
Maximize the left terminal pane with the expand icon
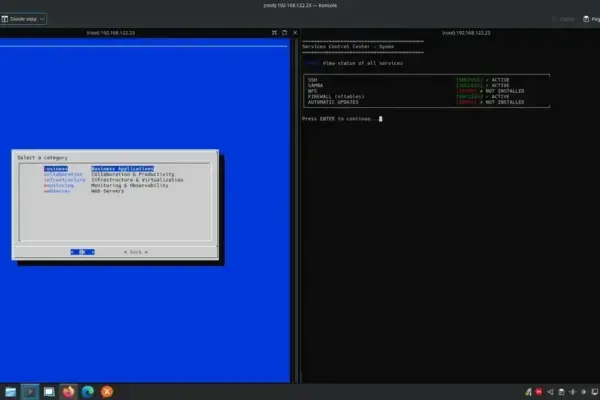pyautogui.click(x=274, y=33)
